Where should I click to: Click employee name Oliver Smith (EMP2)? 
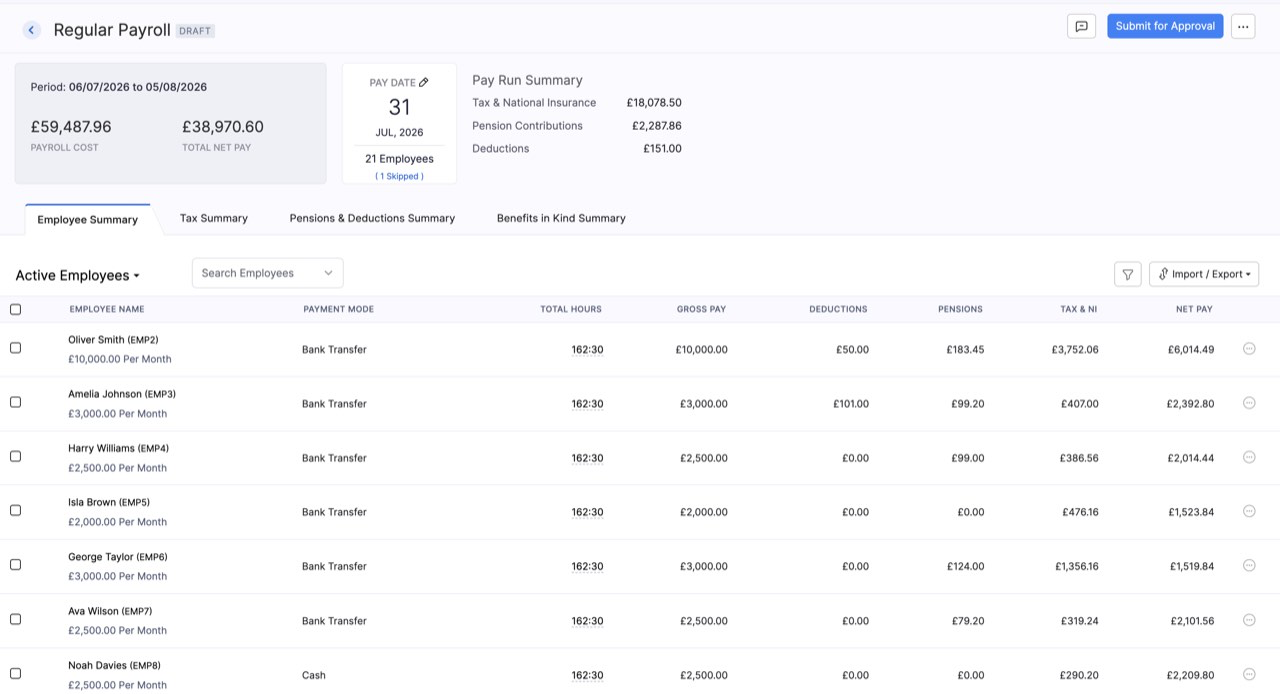[113, 340]
